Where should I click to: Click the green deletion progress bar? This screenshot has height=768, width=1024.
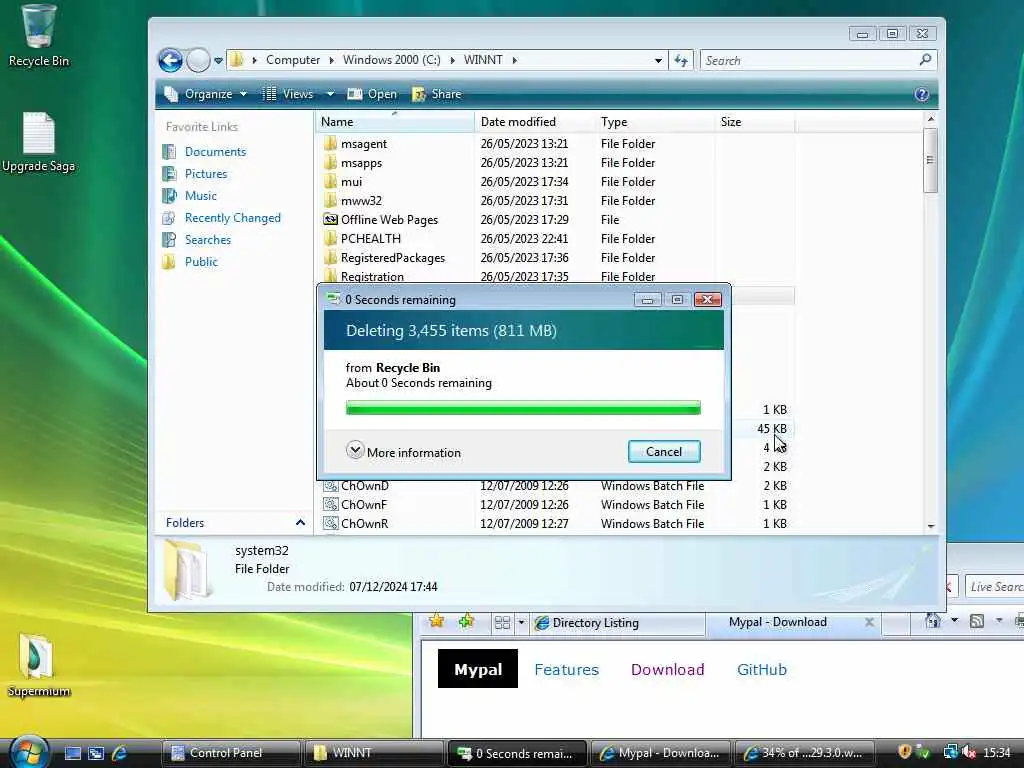(523, 408)
